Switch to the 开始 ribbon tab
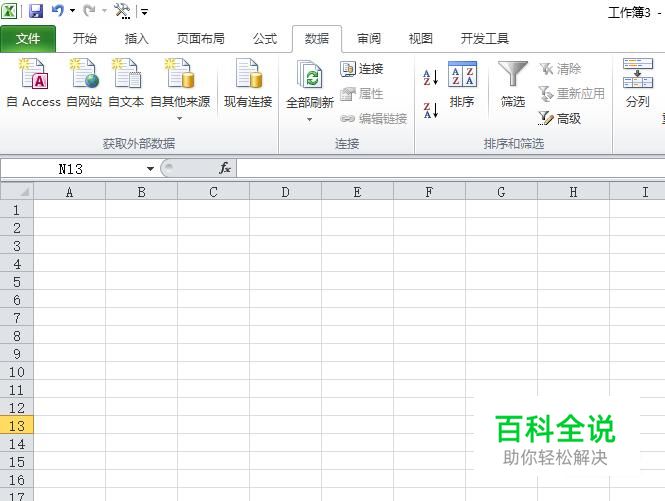Viewport: 665px width, 501px height. point(84,39)
